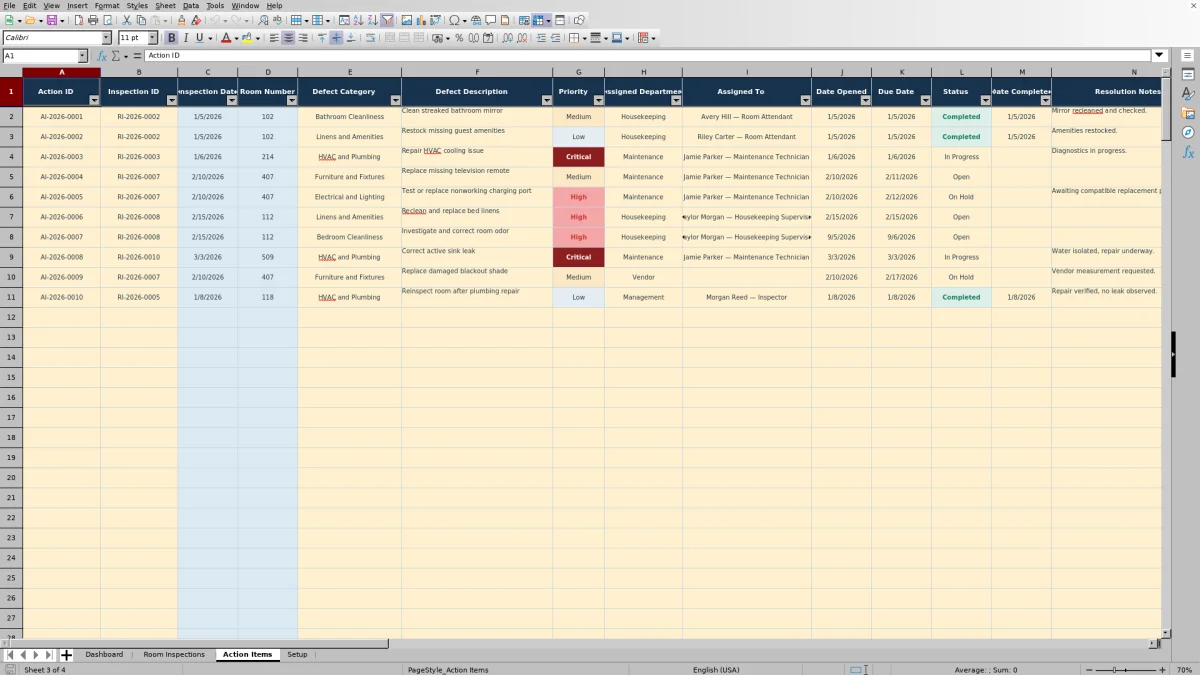Click the Cut scissors icon
This screenshot has height=675, width=1200.
pos(127,20)
